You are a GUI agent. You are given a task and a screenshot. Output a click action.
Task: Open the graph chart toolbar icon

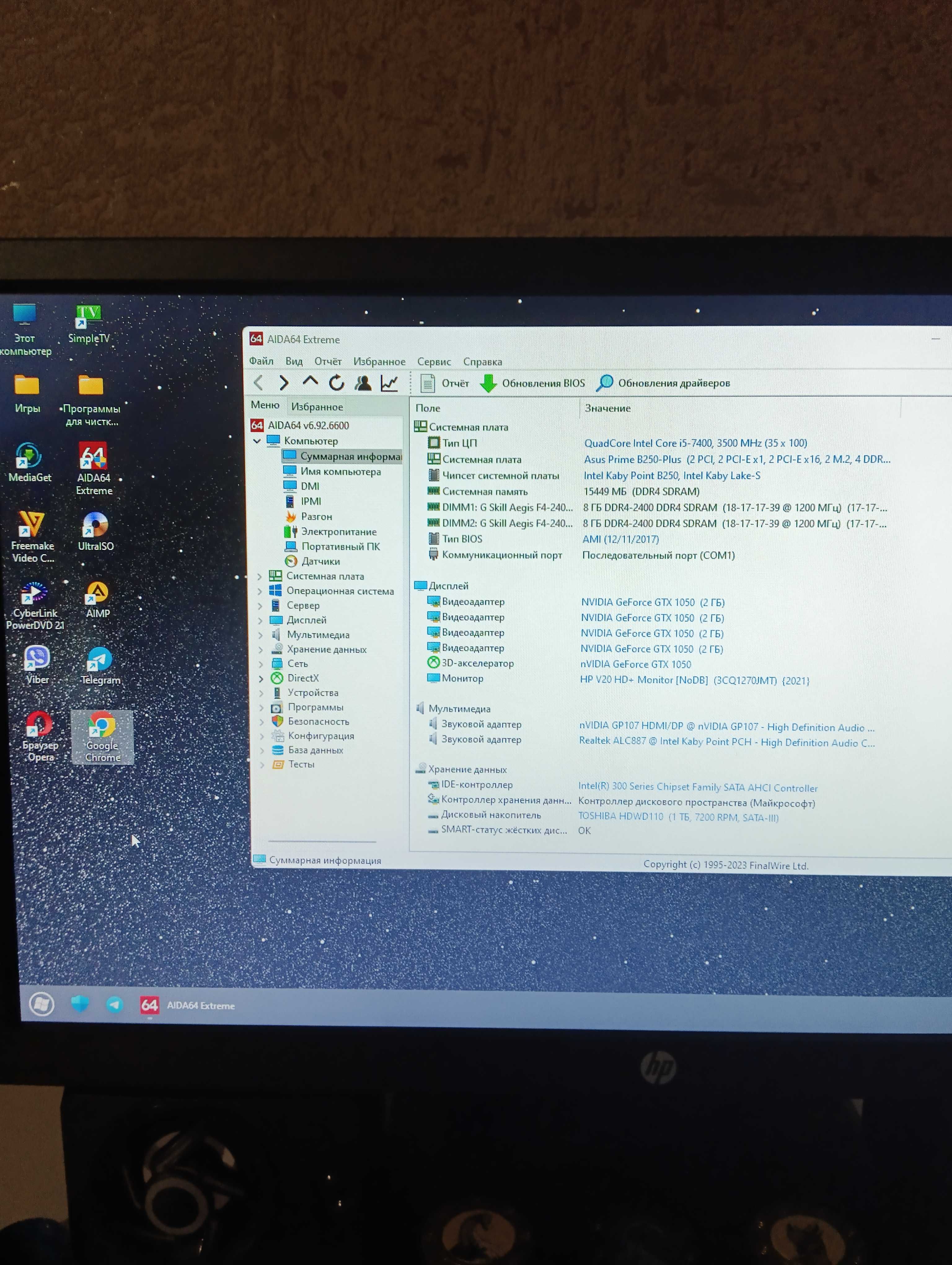[x=390, y=383]
